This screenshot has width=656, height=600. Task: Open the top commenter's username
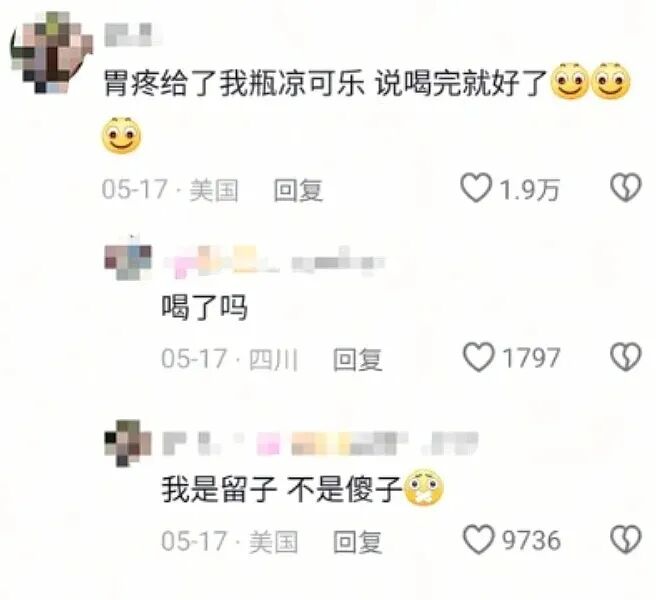point(133,35)
